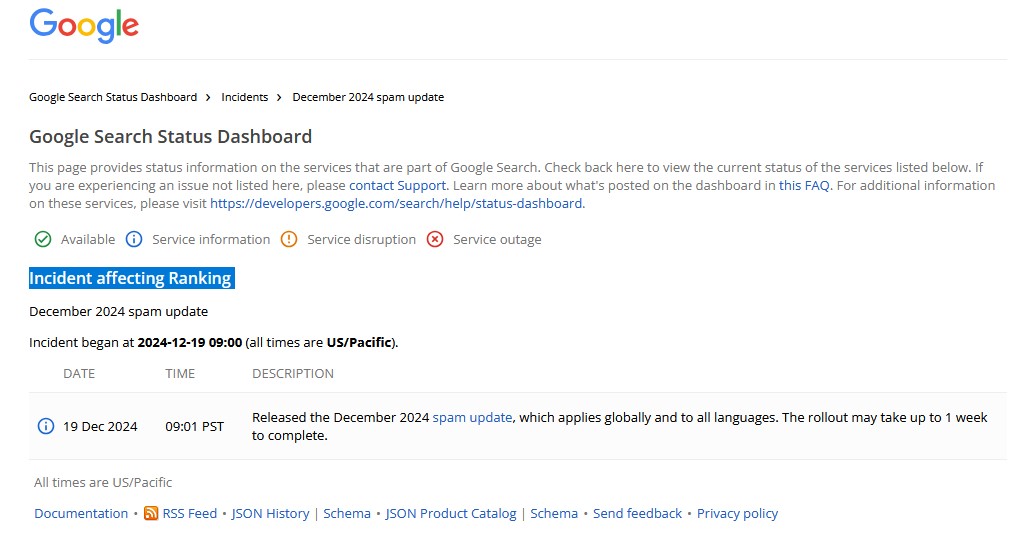Open the Send feedback link

[x=637, y=514]
